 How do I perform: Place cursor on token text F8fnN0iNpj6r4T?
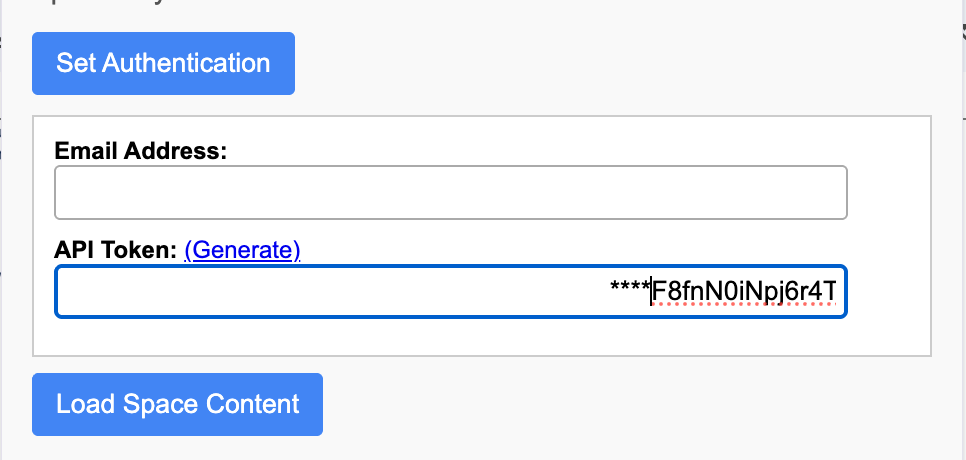pyautogui.click(x=743, y=292)
